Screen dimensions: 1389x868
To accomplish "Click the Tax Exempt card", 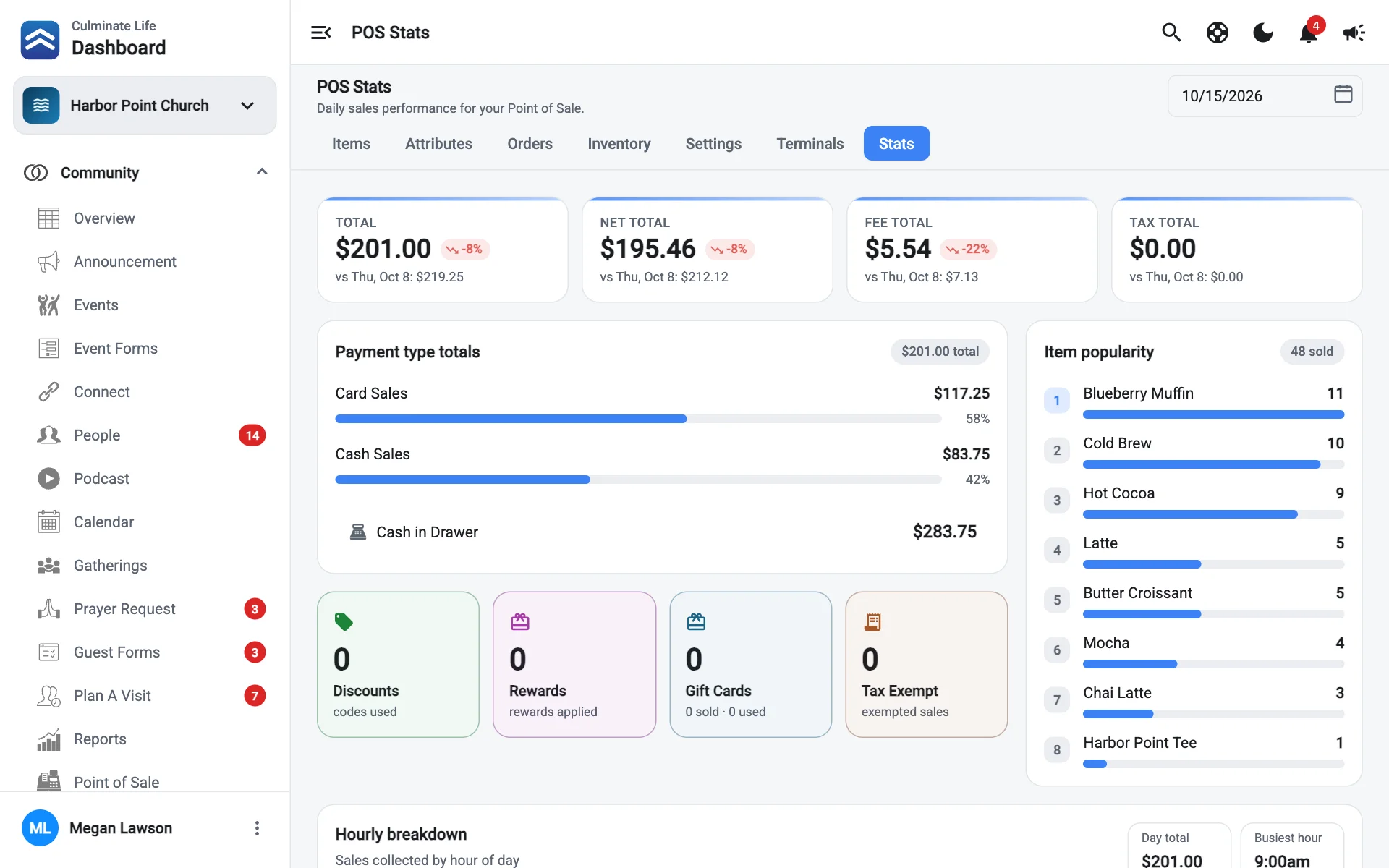I will pyautogui.click(x=927, y=665).
